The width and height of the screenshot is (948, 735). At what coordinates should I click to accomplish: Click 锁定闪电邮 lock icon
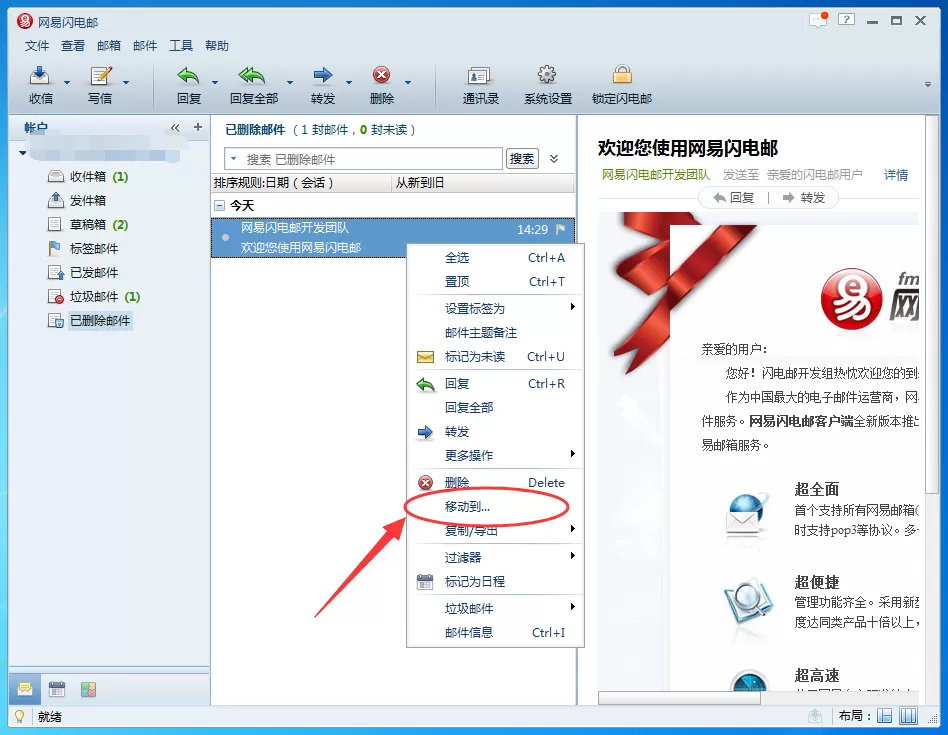tap(622, 75)
